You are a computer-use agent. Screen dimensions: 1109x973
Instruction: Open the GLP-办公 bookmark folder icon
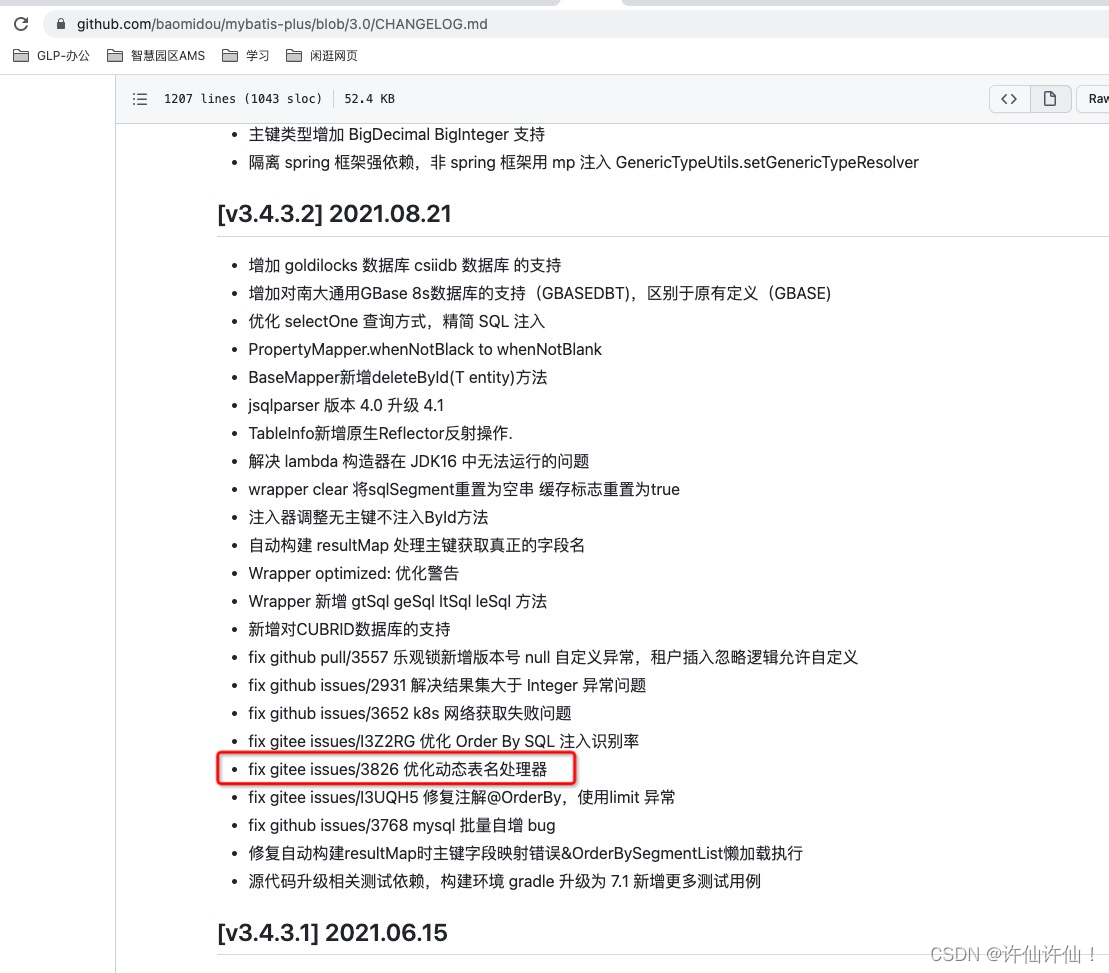pyautogui.click(x=21, y=56)
